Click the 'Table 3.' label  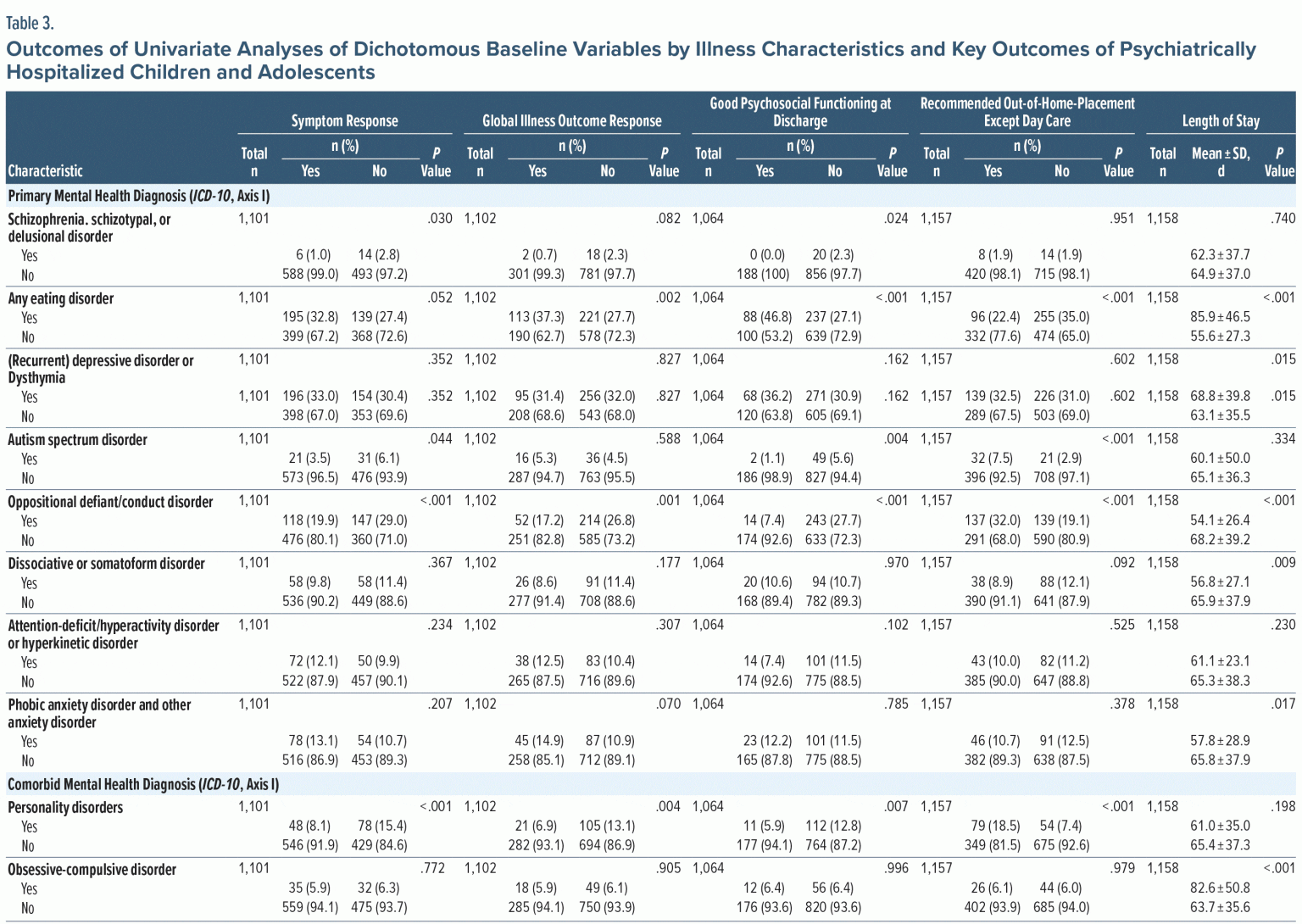click(30, 23)
